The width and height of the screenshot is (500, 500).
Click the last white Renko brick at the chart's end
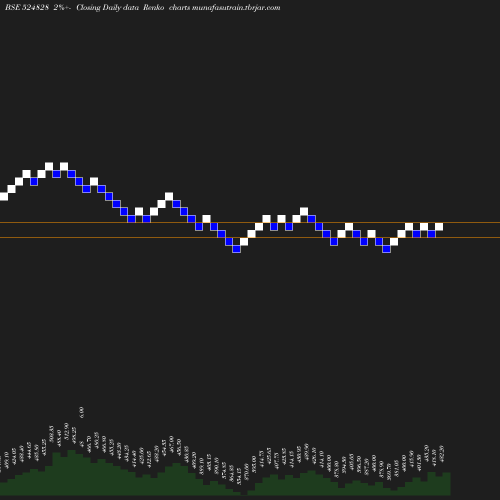tap(439, 227)
